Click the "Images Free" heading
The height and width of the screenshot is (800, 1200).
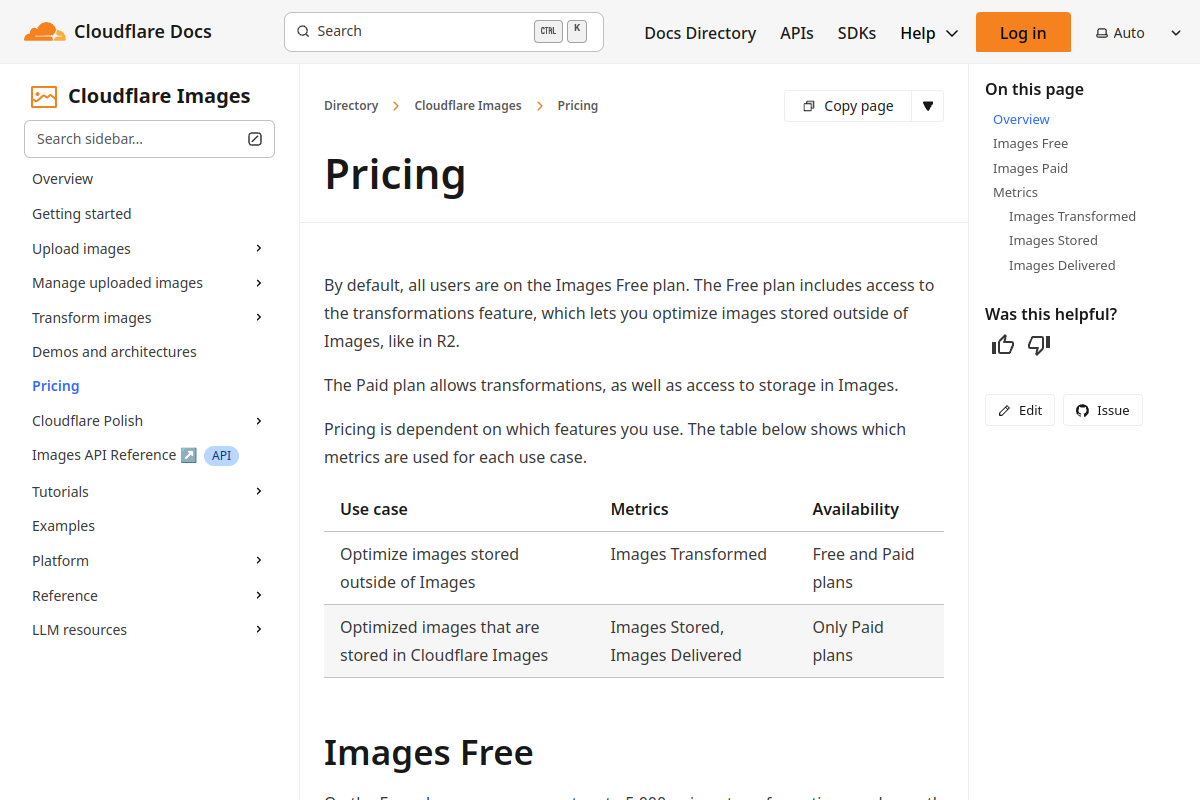[x=429, y=752]
